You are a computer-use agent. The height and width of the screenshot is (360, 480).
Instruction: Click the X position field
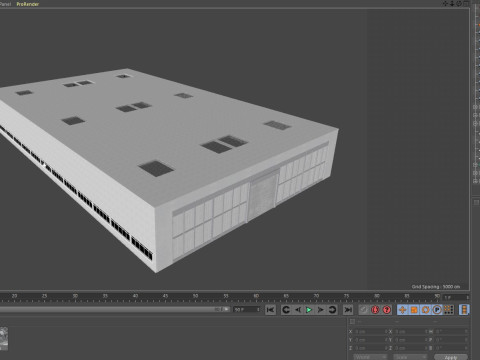point(370,332)
